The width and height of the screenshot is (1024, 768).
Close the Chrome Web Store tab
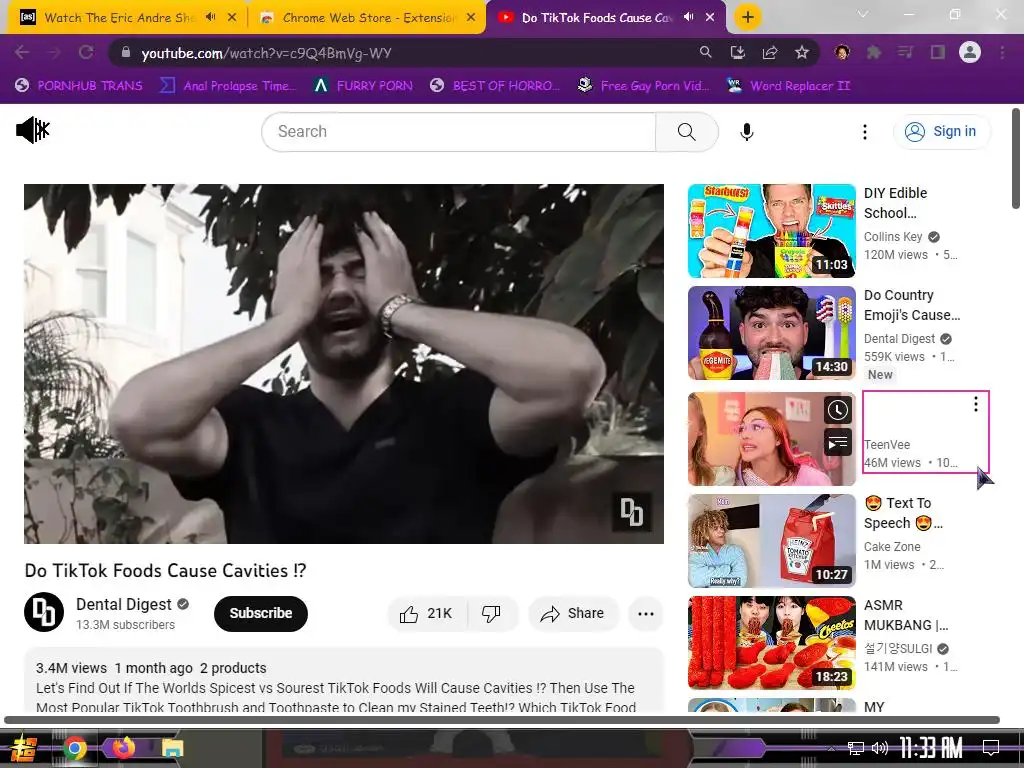pyautogui.click(x=471, y=18)
